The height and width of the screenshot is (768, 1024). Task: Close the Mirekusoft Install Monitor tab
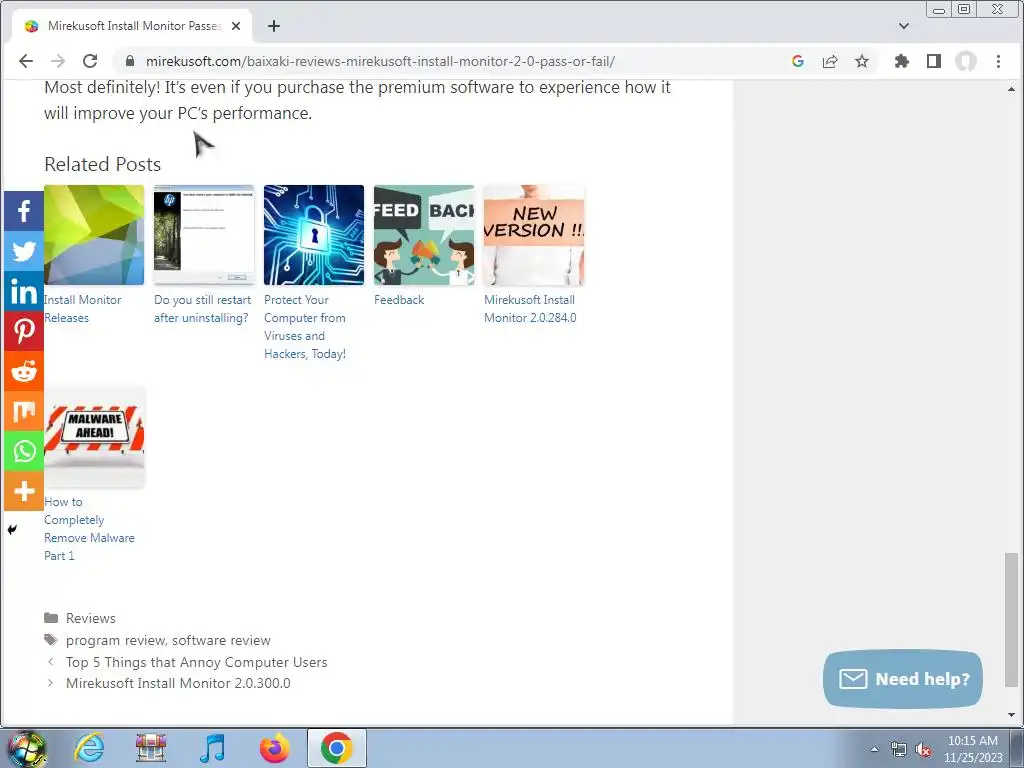[236, 26]
